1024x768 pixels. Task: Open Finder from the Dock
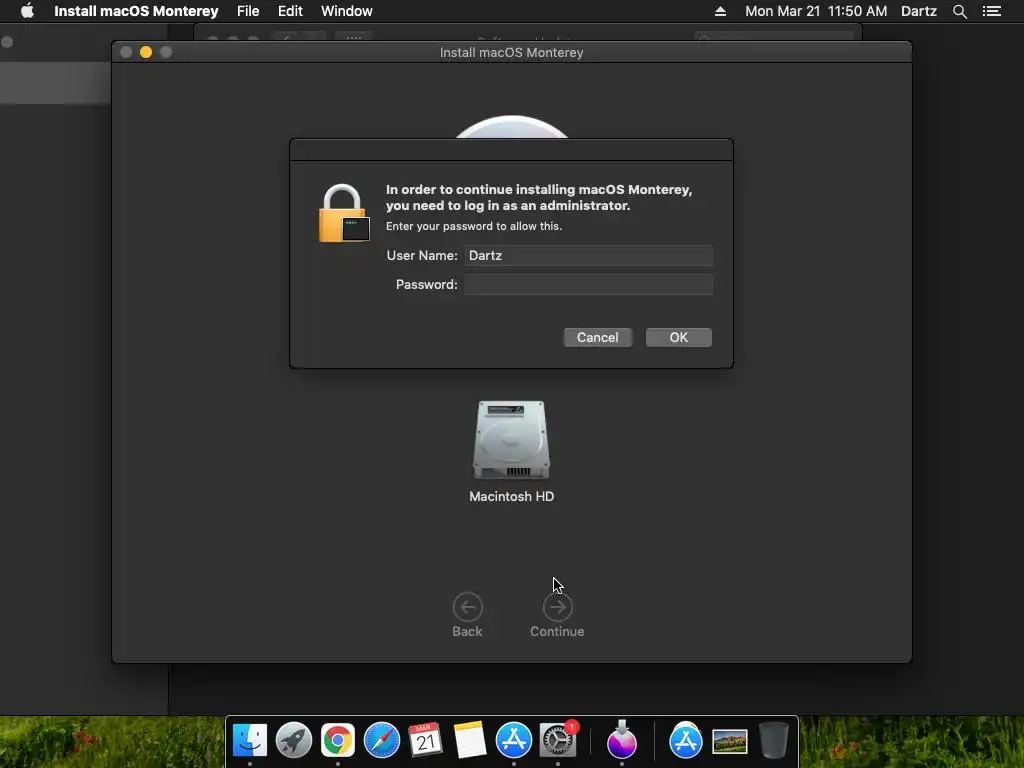(x=249, y=741)
